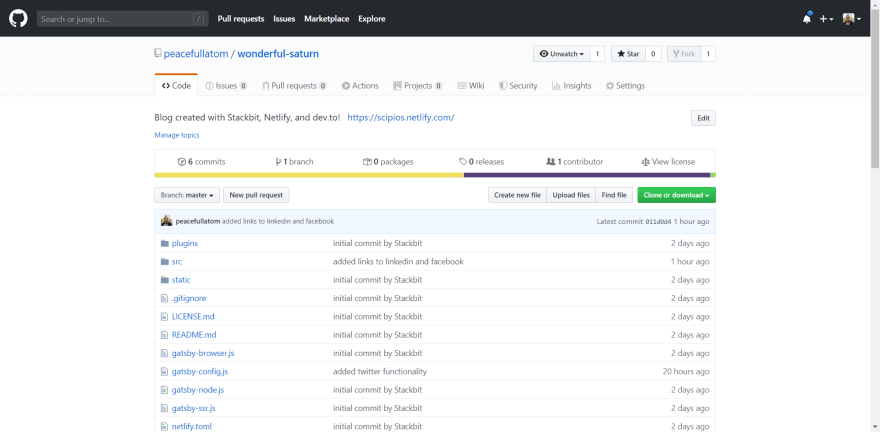Click Create new file button

[517, 195]
